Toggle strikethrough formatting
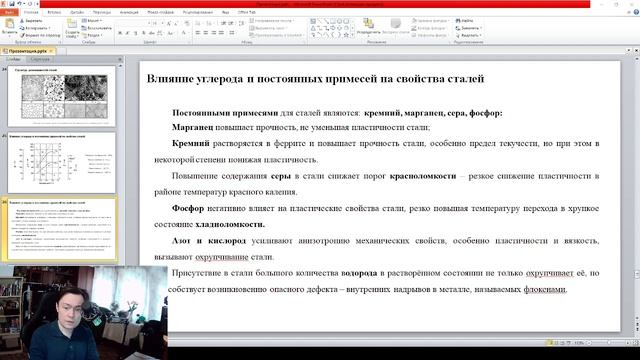 151,33
